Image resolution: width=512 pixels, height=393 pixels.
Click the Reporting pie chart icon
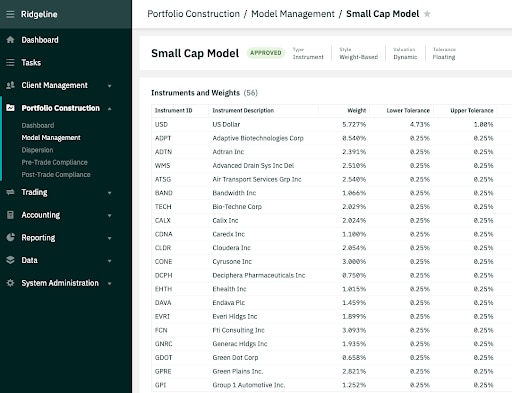tap(10, 237)
